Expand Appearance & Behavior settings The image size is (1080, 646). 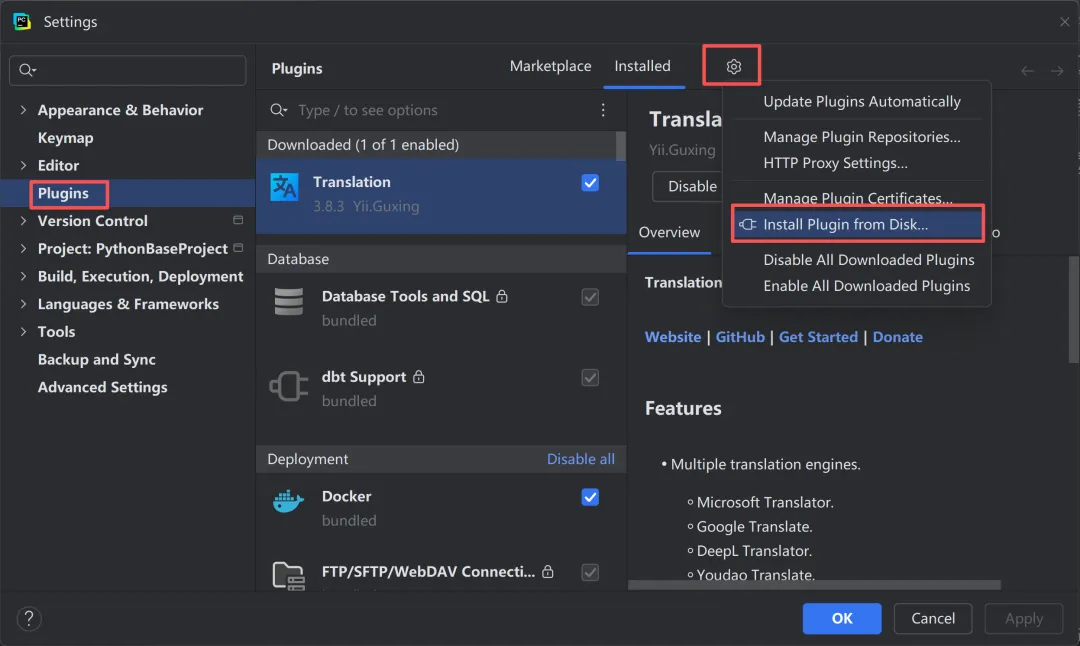click(23, 110)
